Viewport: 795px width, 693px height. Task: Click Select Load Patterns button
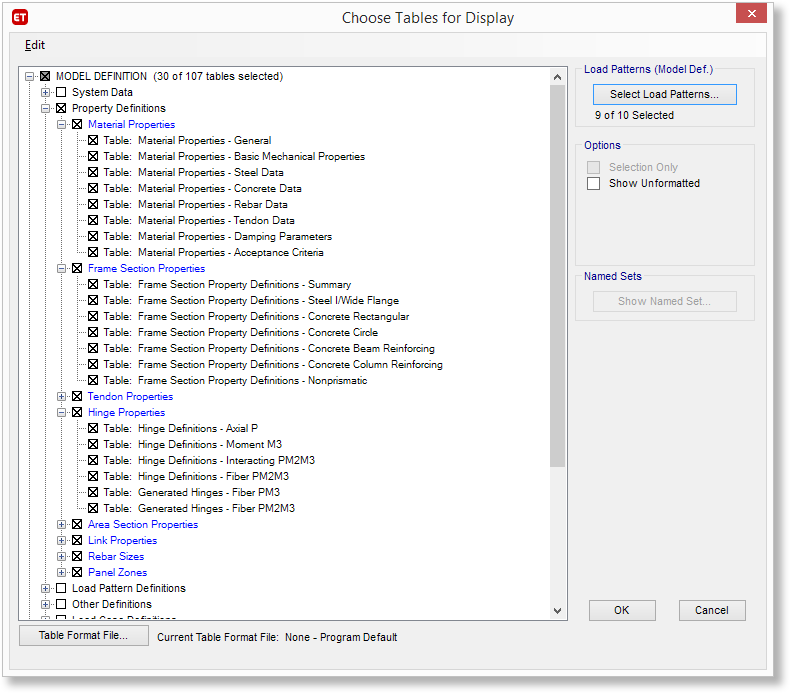coord(664,94)
